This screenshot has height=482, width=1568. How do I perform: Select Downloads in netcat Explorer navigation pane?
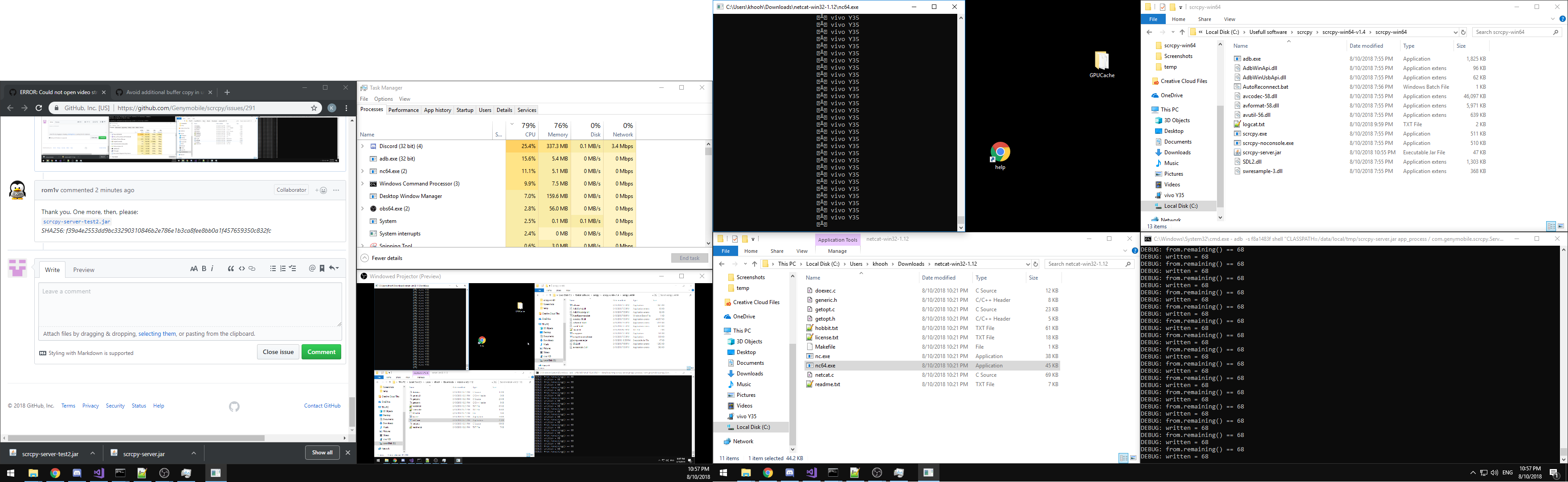click(749, 374)
